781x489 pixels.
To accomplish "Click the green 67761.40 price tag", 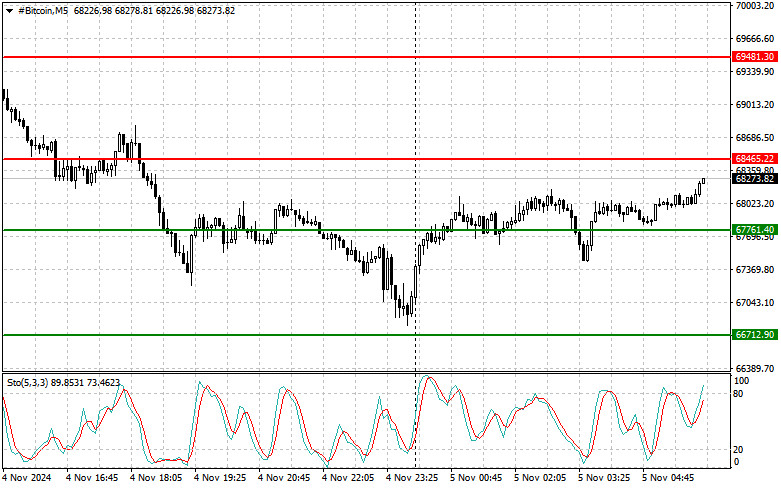I will point(754,230).
